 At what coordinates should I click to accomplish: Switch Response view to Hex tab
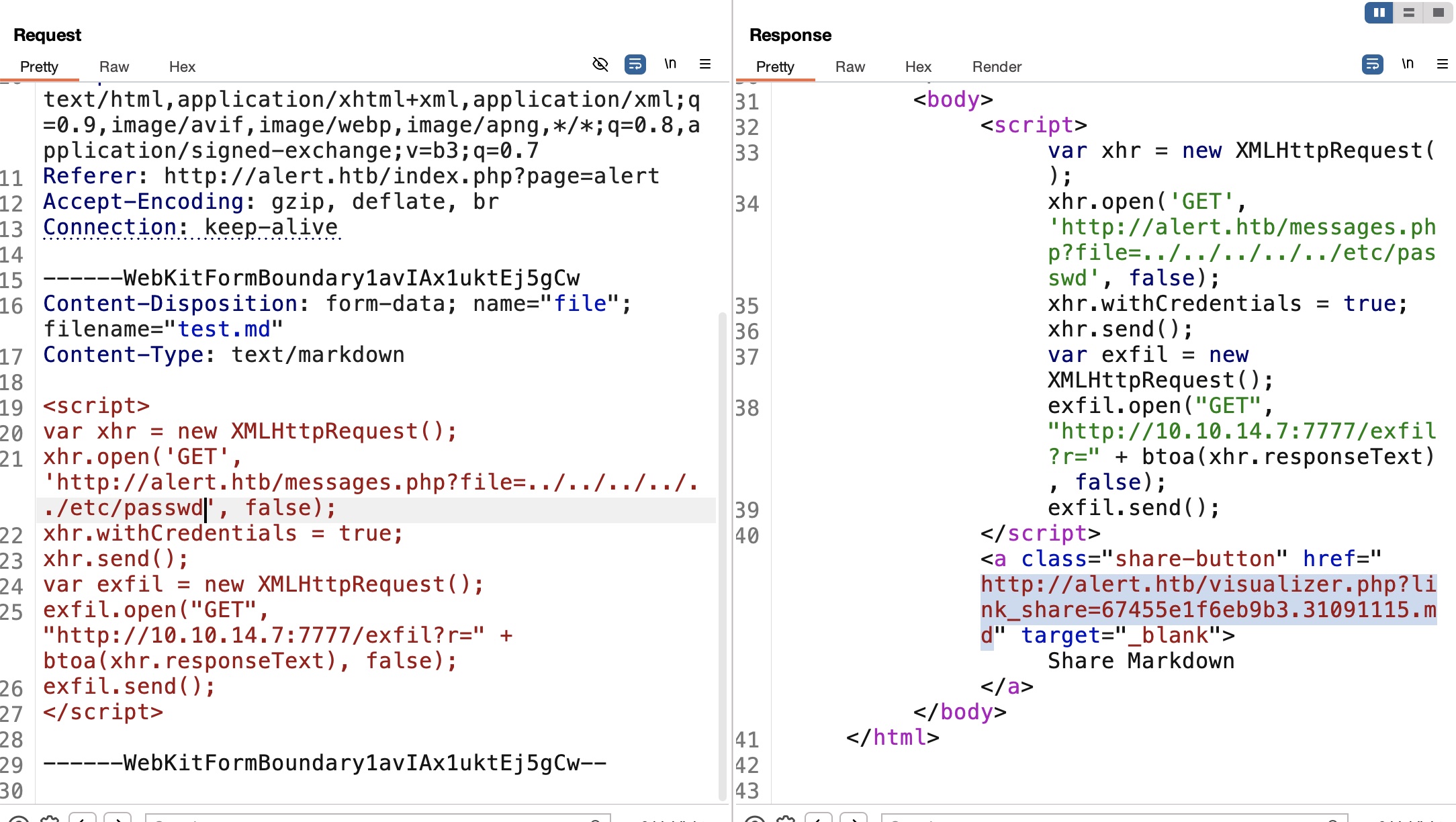918,67
